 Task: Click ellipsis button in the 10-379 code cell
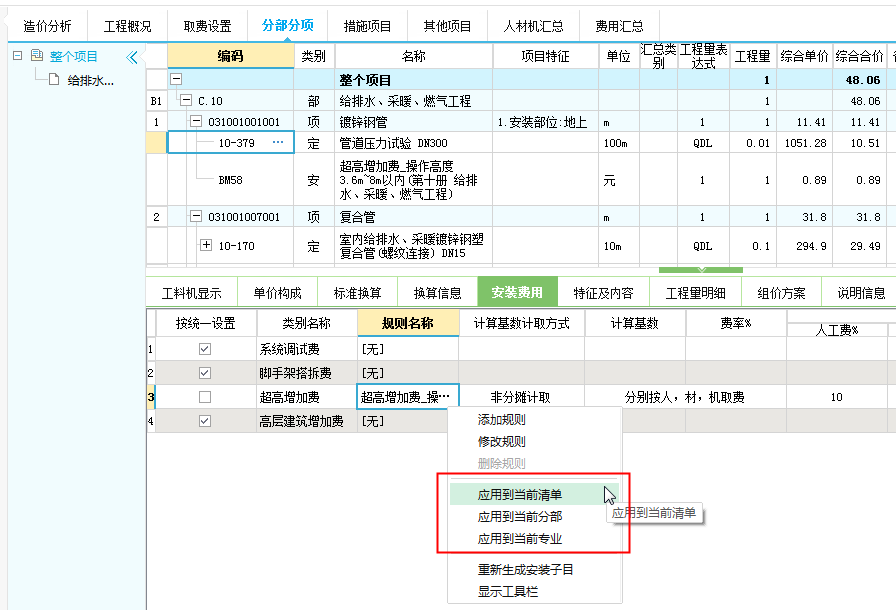coord(278,143)
